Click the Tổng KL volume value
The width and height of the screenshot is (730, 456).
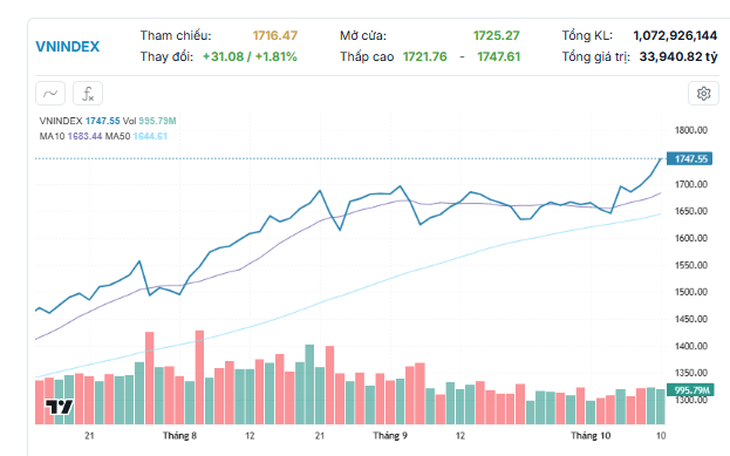click(675, 35)
